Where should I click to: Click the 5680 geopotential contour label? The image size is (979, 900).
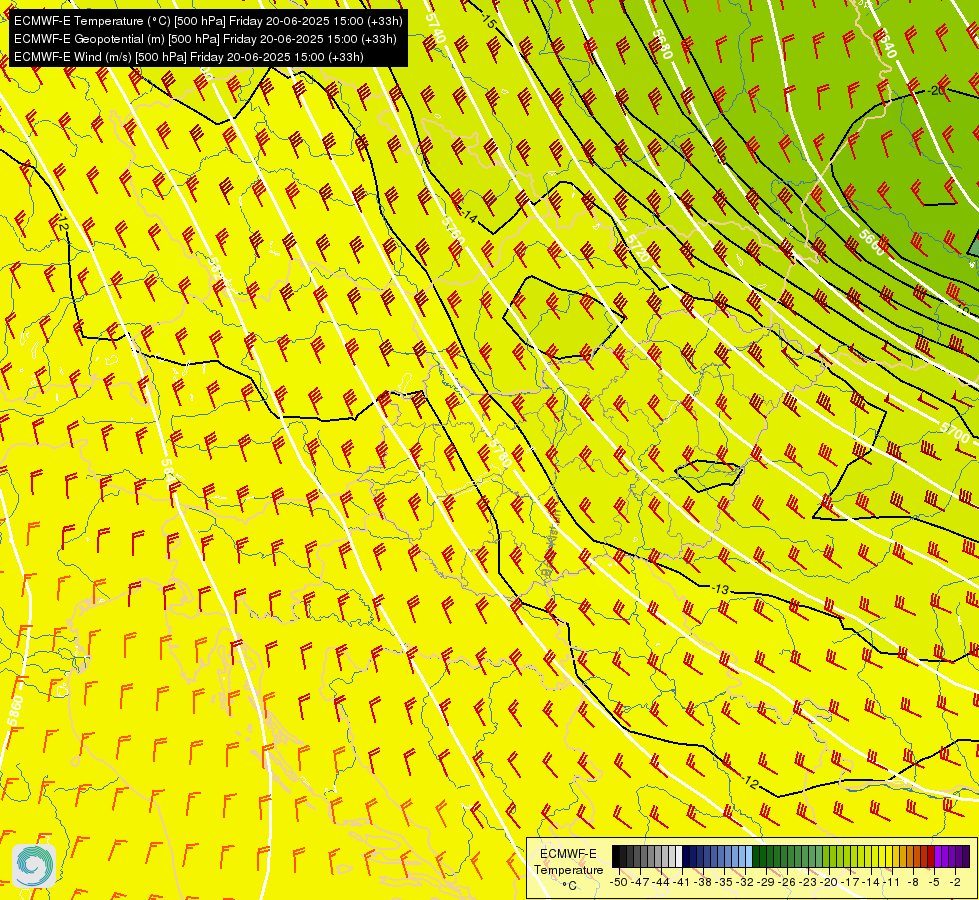[662, 44]
